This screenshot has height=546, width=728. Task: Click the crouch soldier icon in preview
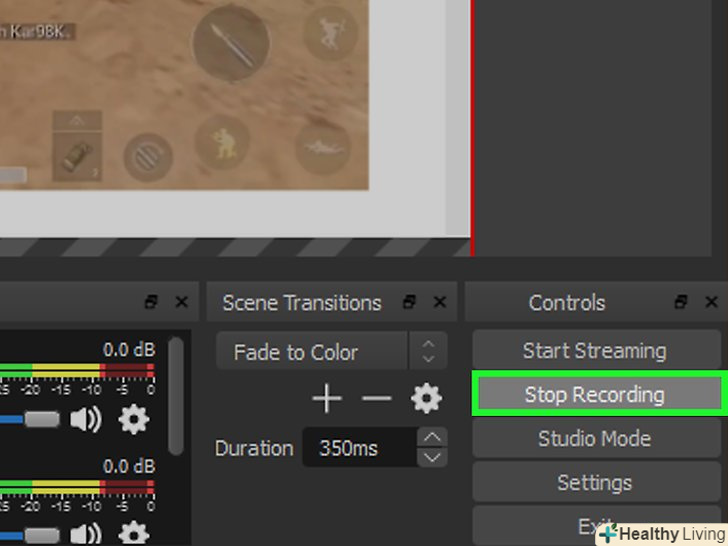222,143
